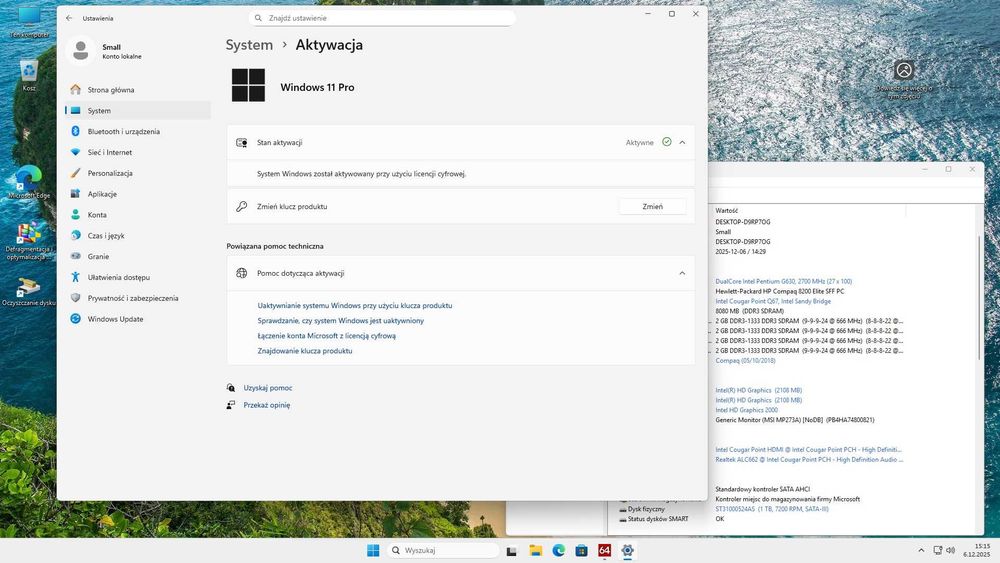1000x563 pixels.
Task: Click the Windows Update icon in sidebar
Action: pyautogui.click(x=75, y=319)
